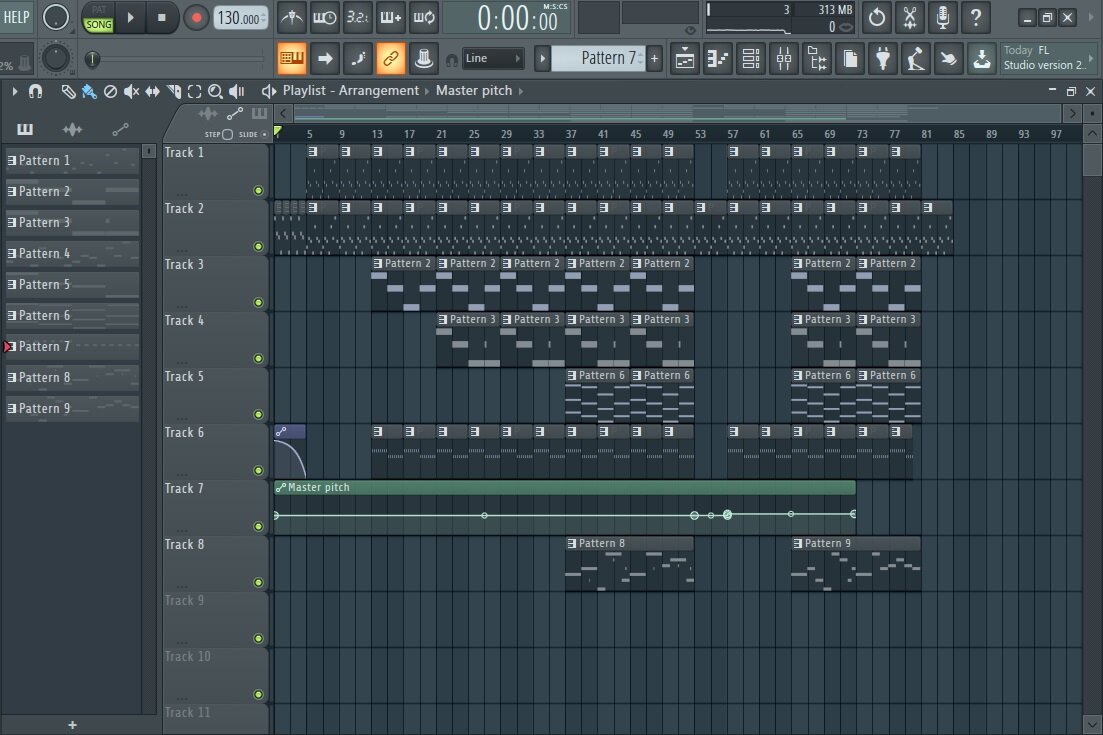Select the Slip tool
Viewport: 1103px width, 735px height.
152,91
